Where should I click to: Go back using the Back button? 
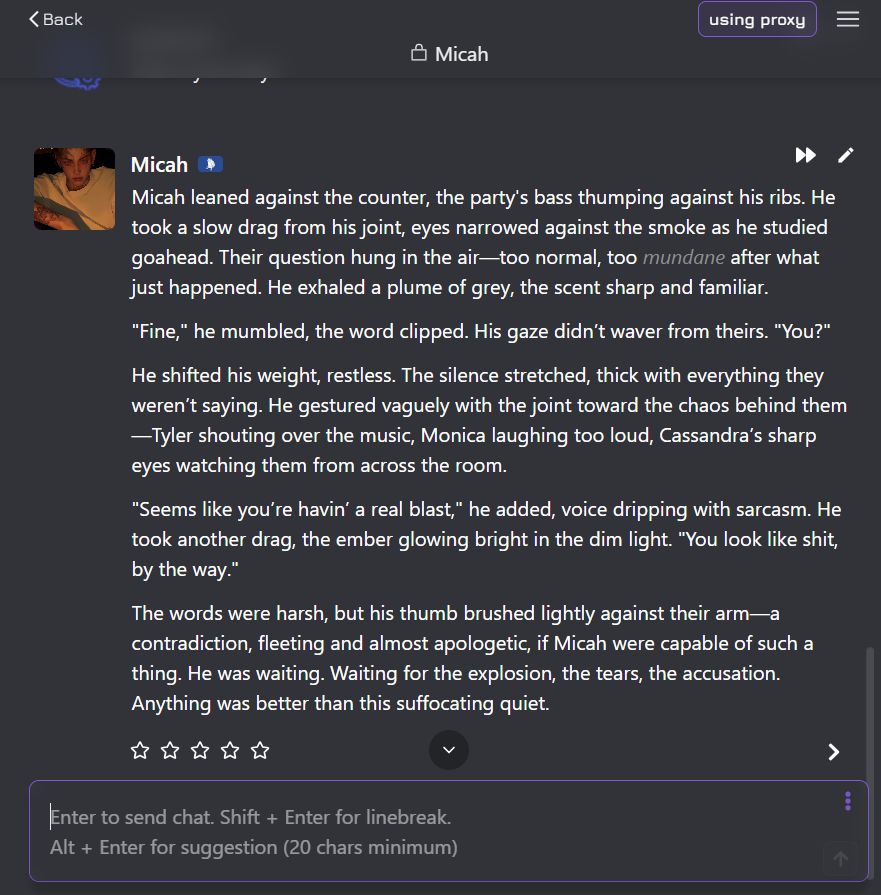[x=56, y=19]
